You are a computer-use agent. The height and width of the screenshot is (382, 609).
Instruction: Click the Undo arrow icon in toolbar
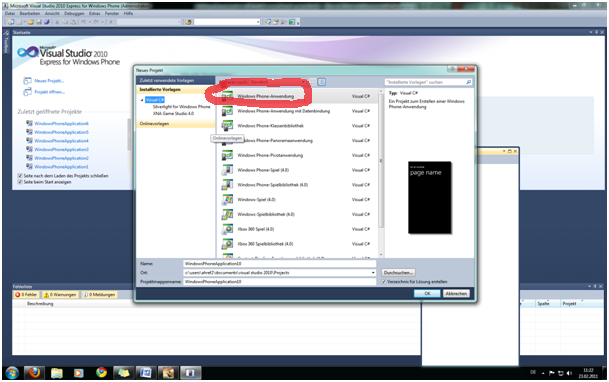click(83, 22)
